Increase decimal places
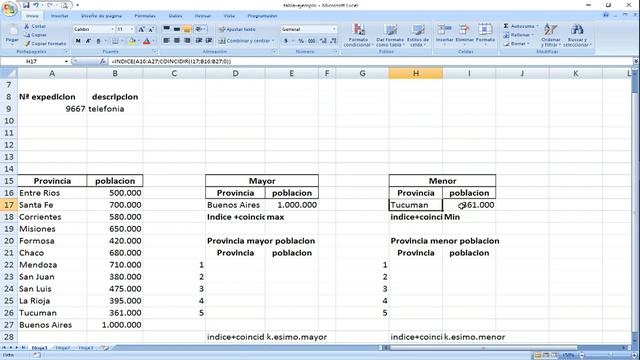 pyautogui.click(x=323, y=41)
